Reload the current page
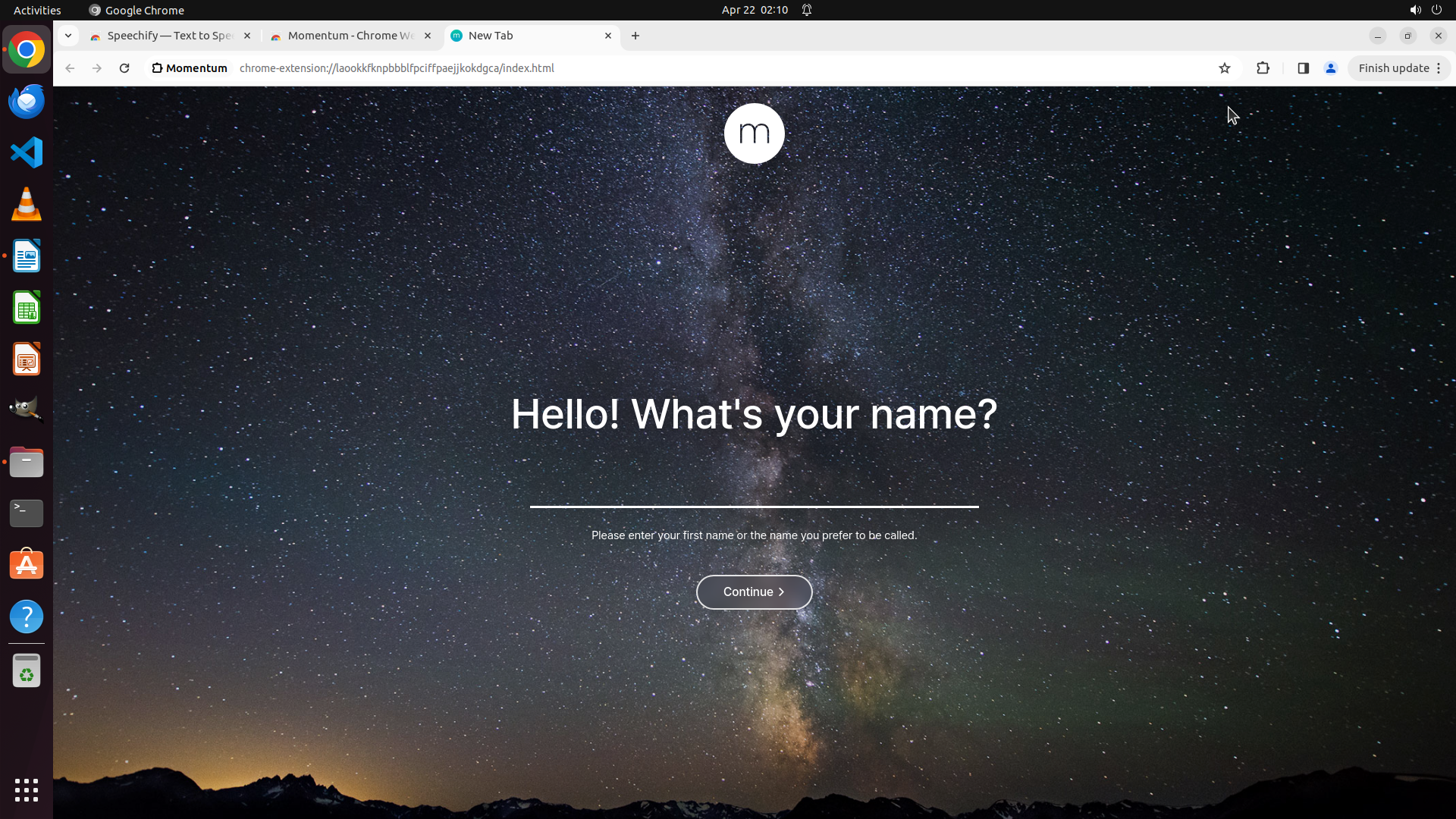Viewport: 1456px width, 819px height. [124, 68]
